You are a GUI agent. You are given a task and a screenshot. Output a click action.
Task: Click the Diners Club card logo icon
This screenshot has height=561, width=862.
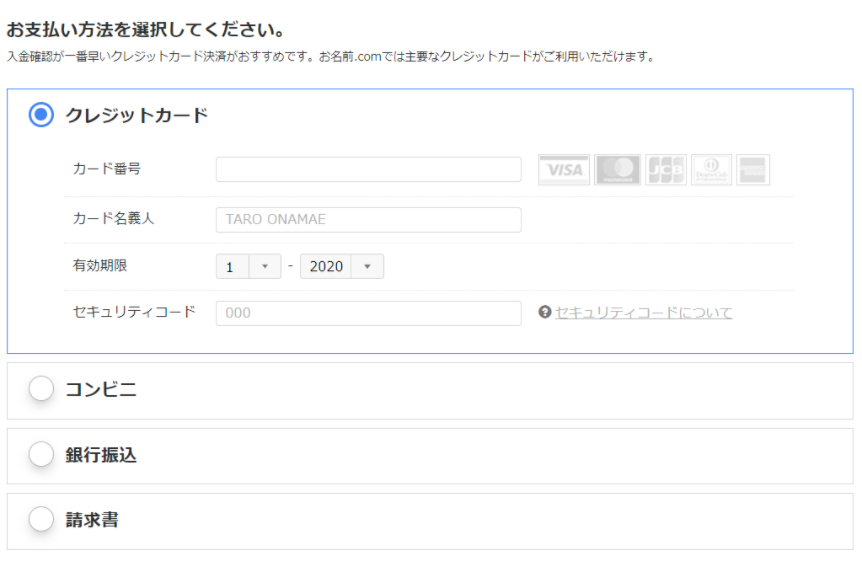(x=711, y=170)
